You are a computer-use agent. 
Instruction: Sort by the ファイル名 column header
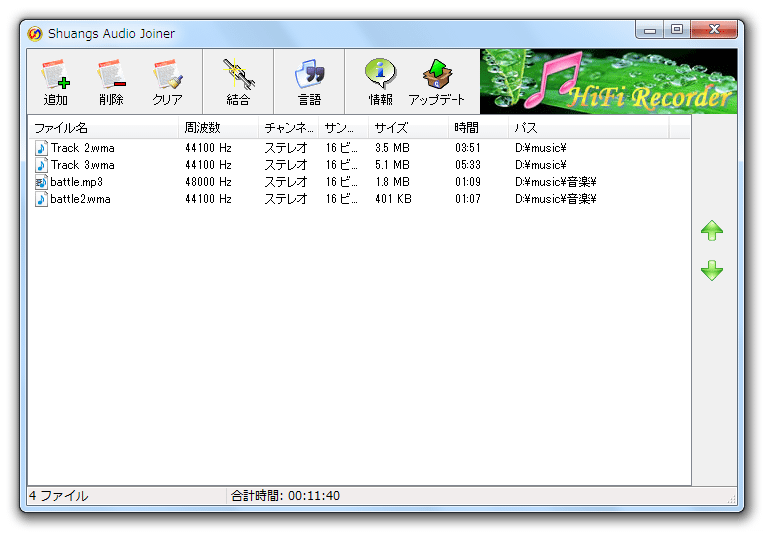pyautogui.click(x=103, y=128)
